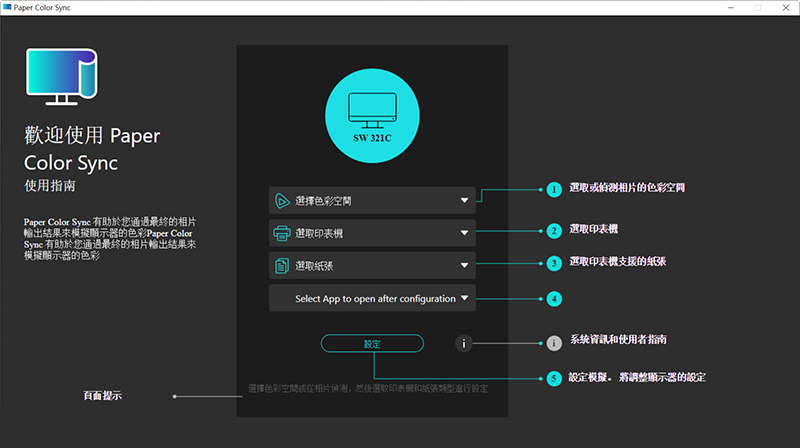This screenshot has height=448, width=800.
Task: Click the numbered marker 4 callout
Action: point(554,298)
